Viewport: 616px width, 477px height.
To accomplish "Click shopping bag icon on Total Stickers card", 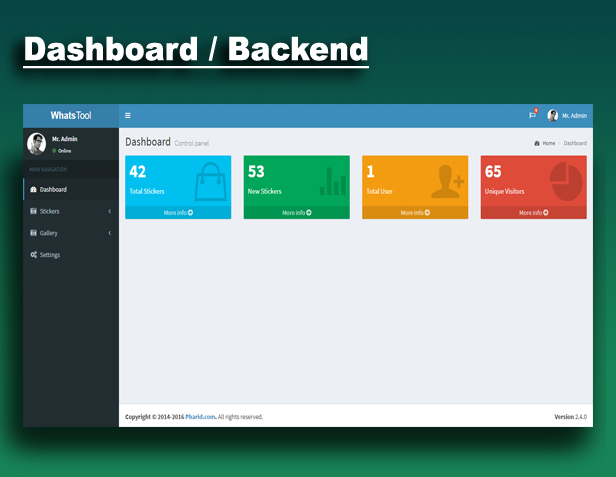I will click(x=211, y=182).
